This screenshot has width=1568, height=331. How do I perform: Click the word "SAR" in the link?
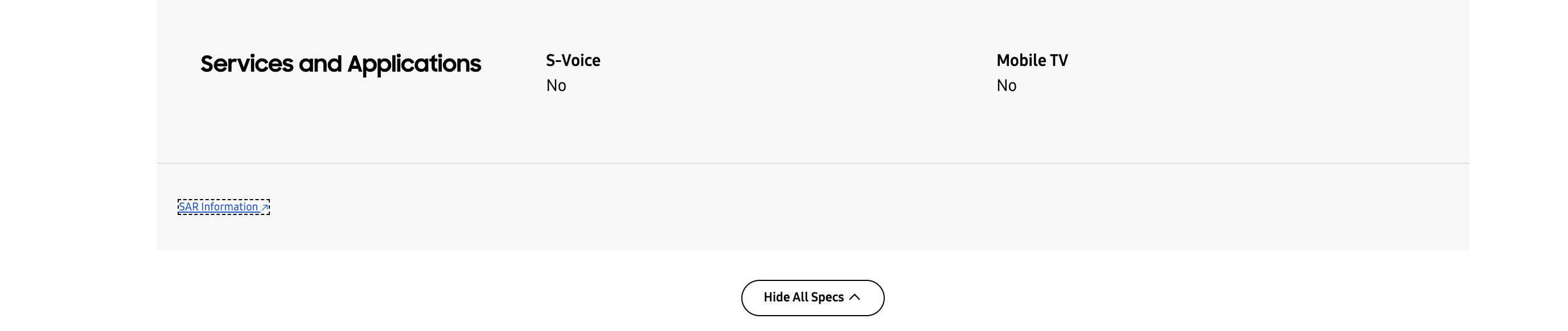[188, 207]
